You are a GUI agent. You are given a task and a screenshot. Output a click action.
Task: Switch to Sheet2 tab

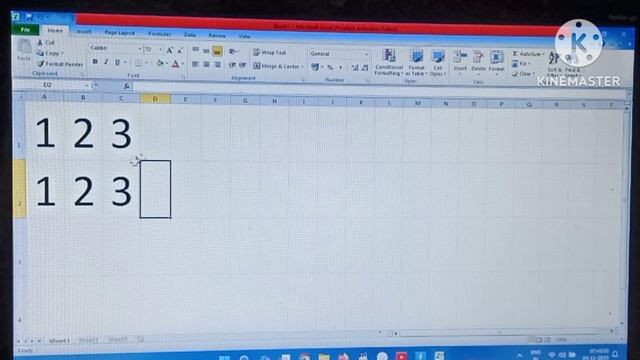[x=89, y=340]
